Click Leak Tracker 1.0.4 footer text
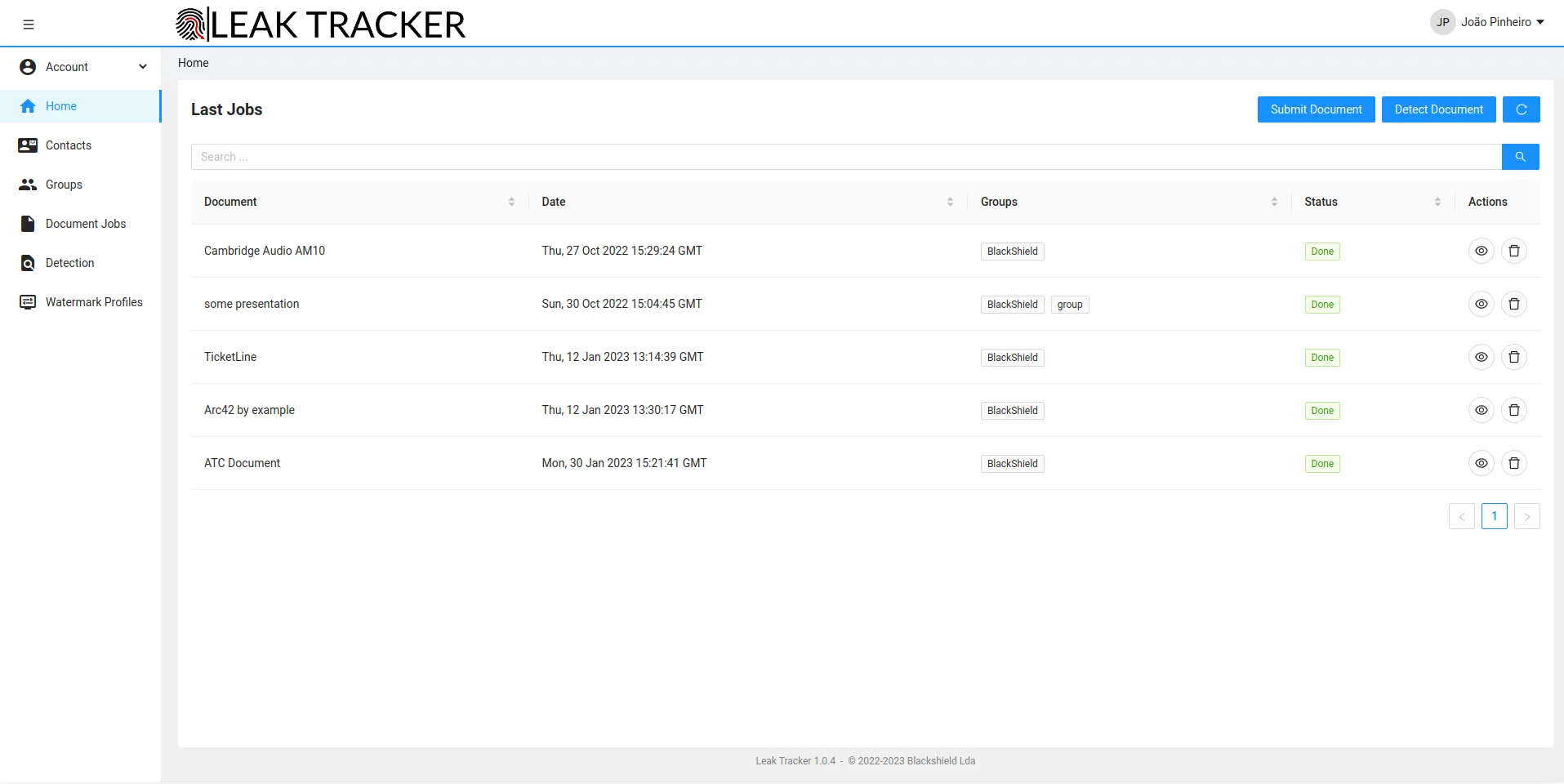 (795, 761)
